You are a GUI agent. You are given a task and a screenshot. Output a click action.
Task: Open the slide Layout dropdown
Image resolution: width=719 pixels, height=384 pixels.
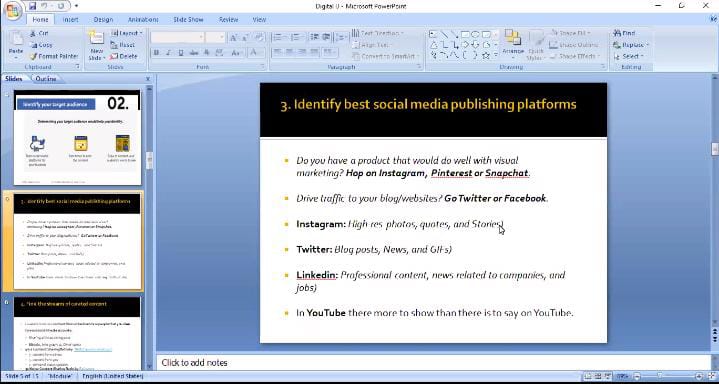pyautogui.click(x=127, y=33)
